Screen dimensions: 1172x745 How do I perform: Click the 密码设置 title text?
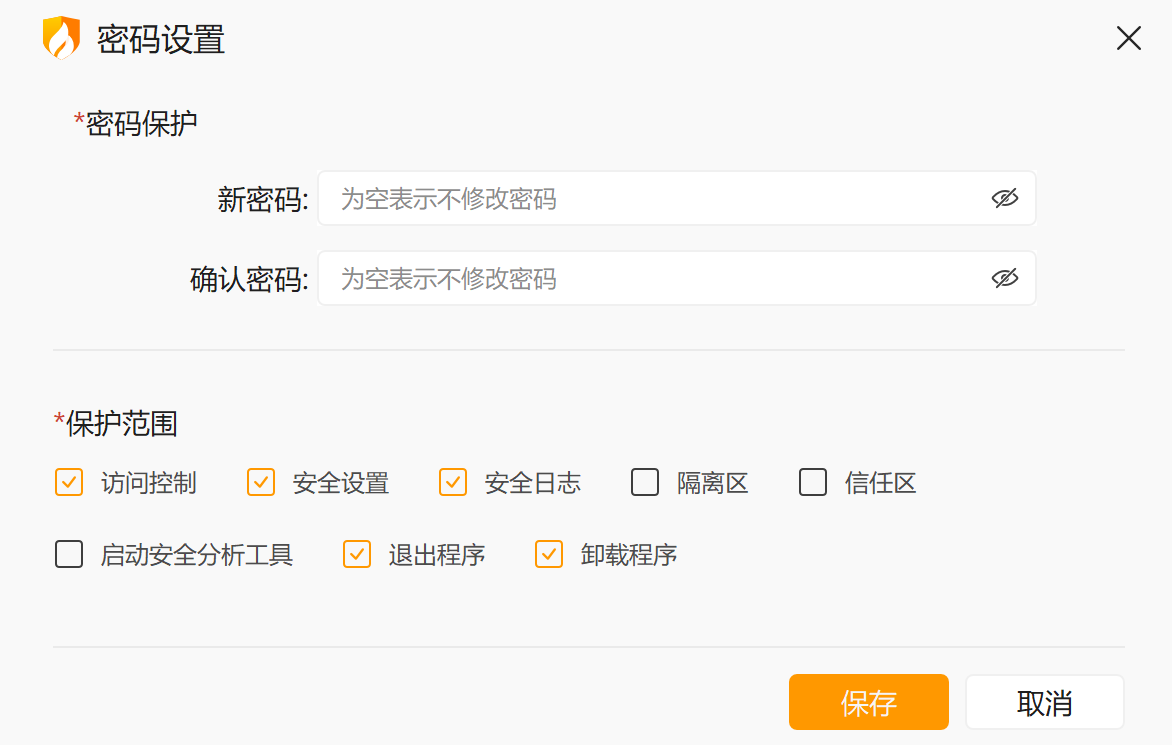161,40
